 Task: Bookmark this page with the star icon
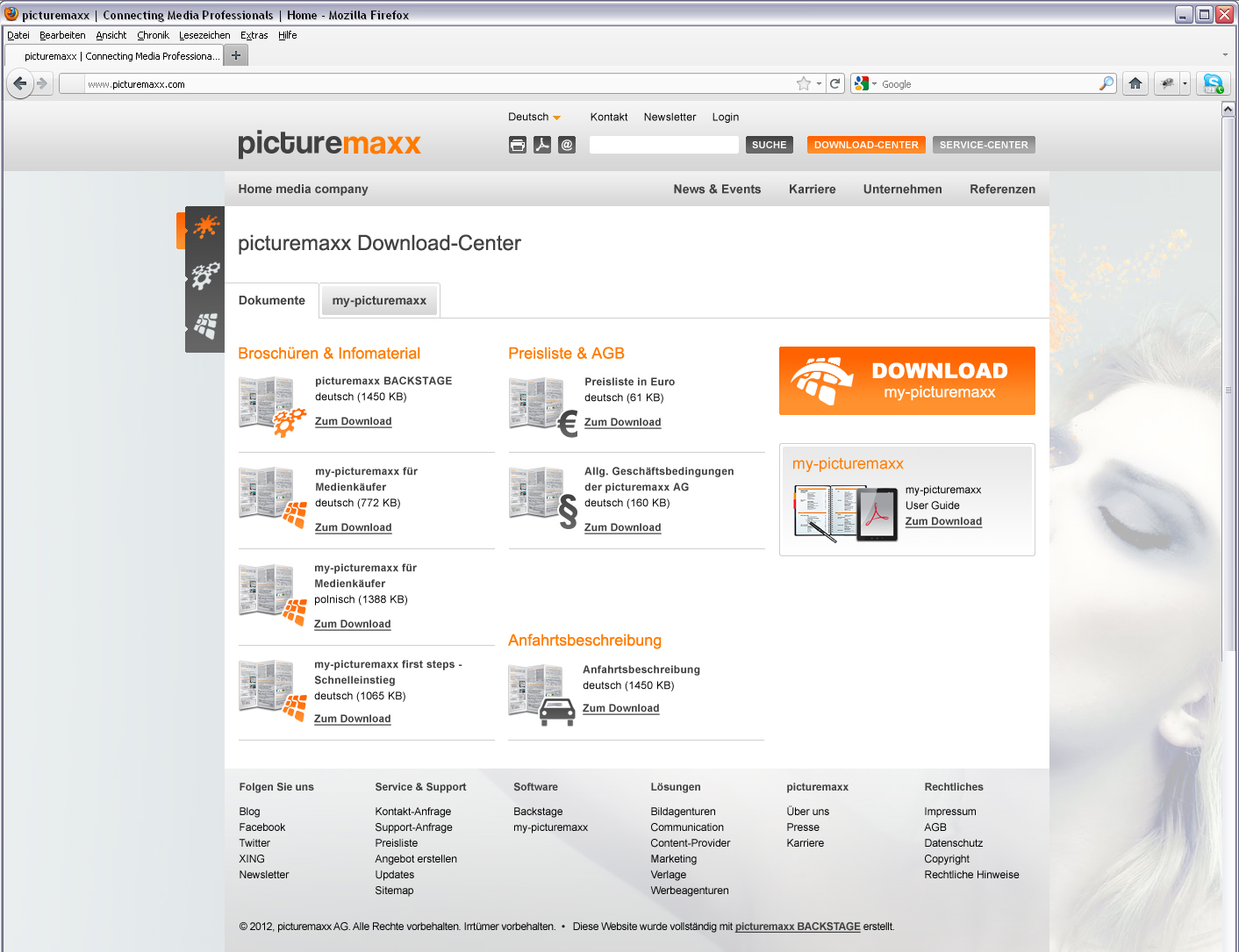803,83
